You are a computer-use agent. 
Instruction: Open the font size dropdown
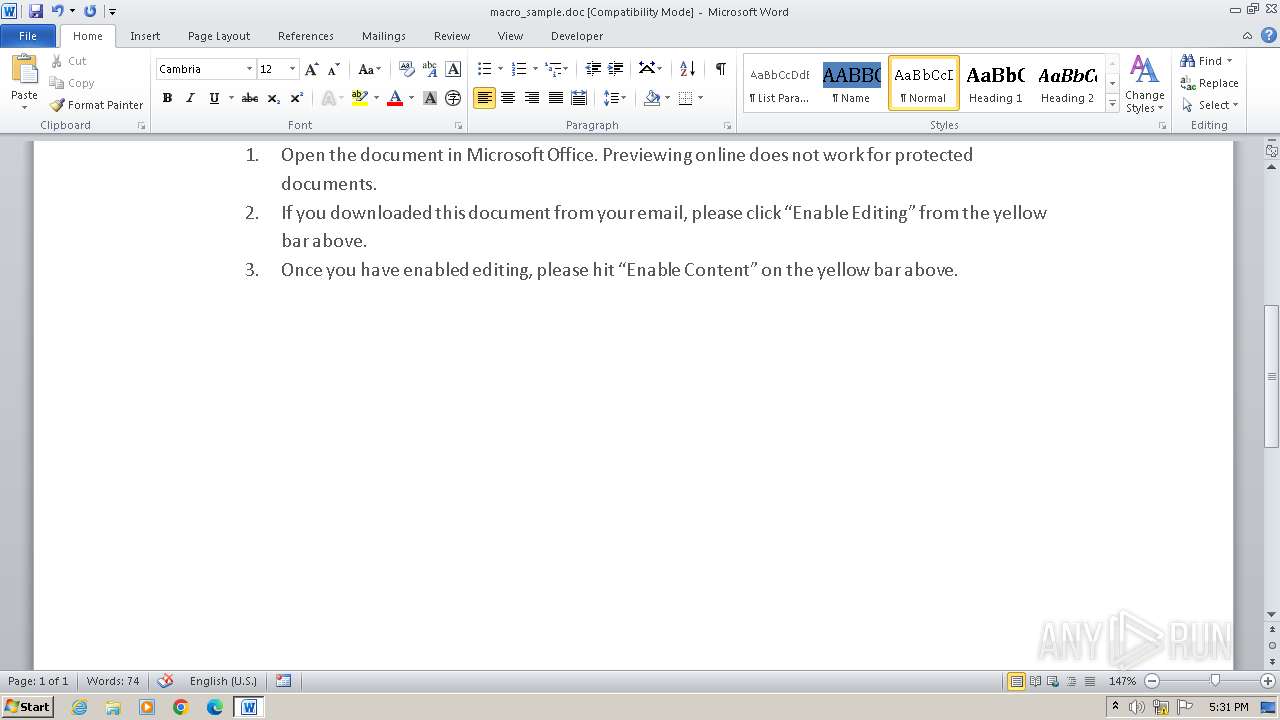(x=292, y=69)
